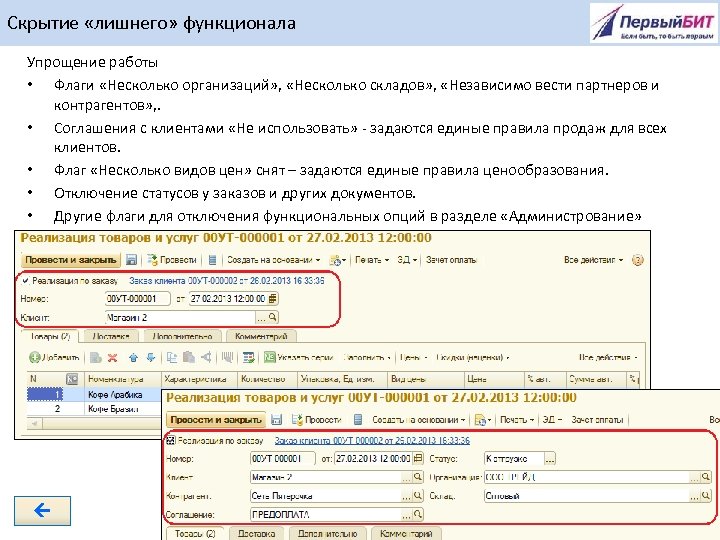Open Все действия menu in upper window header toolbar

pos(593,260)
